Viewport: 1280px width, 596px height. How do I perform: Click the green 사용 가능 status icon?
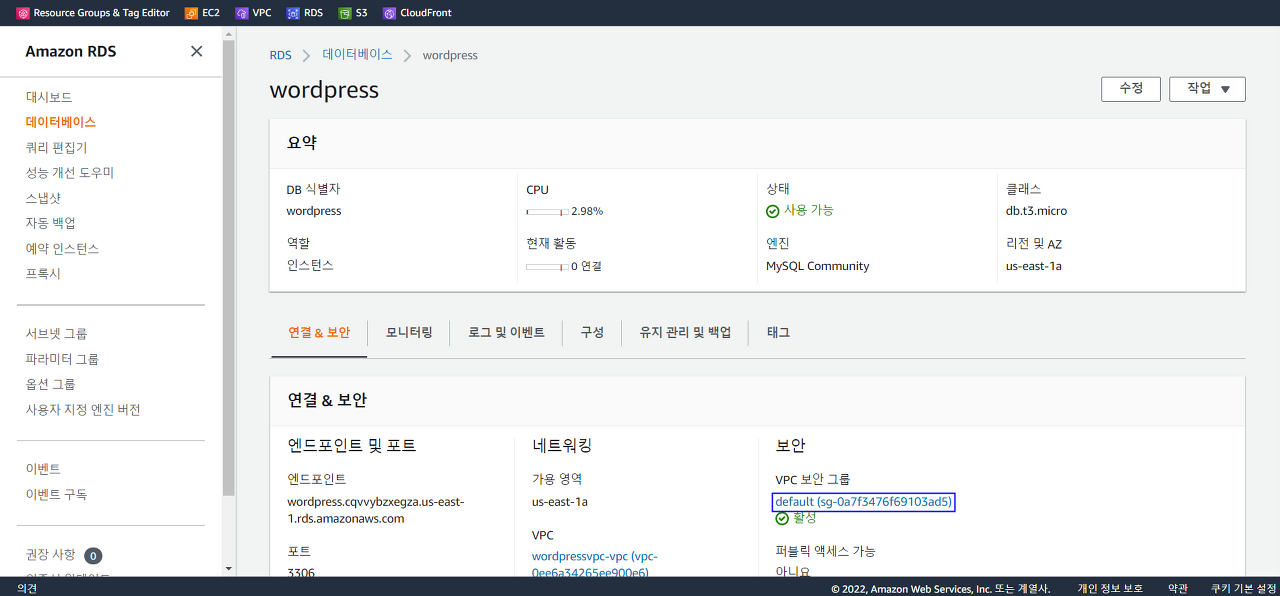tap(772, 211)
